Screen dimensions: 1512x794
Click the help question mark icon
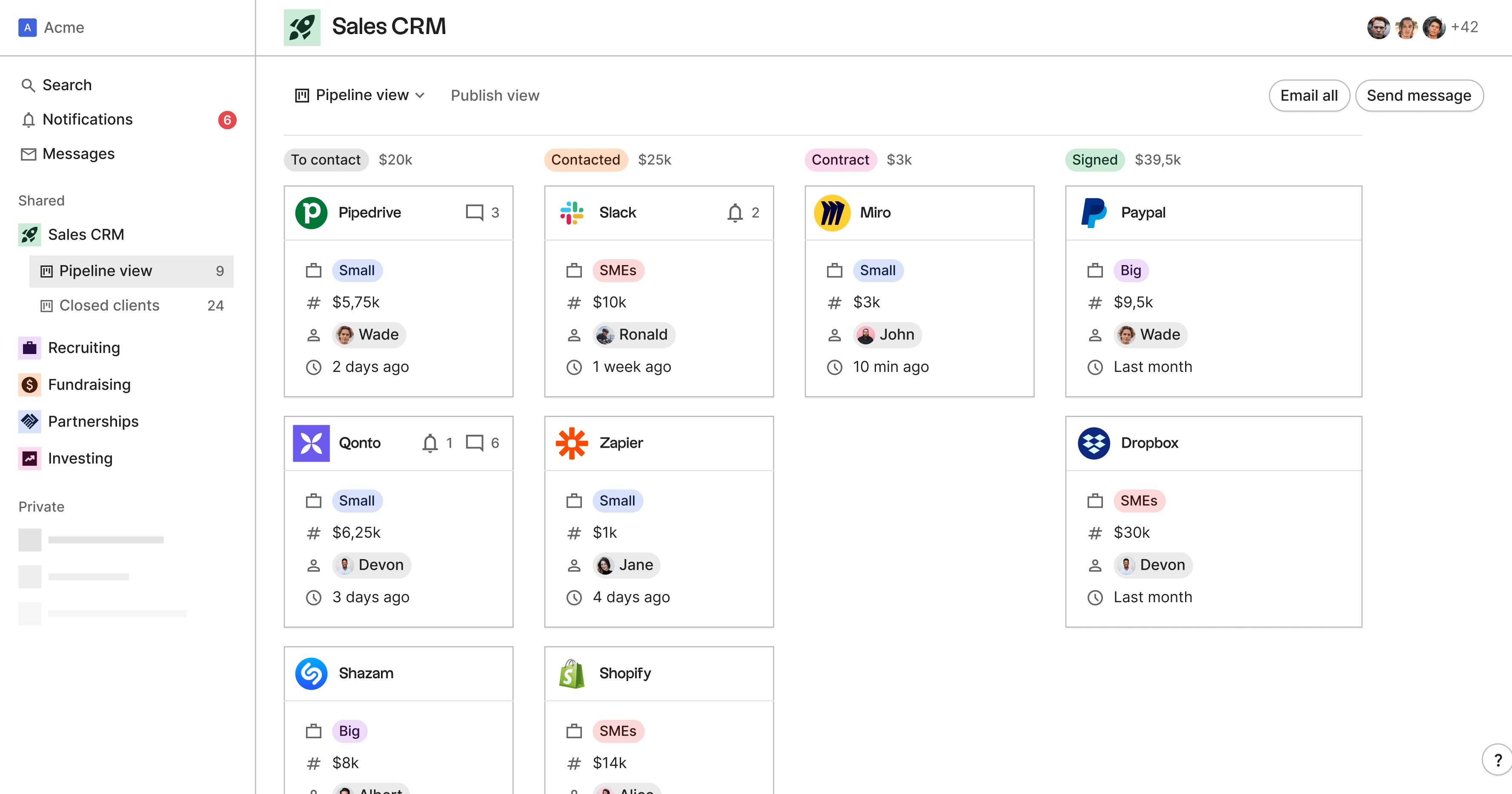point(1498,760)
